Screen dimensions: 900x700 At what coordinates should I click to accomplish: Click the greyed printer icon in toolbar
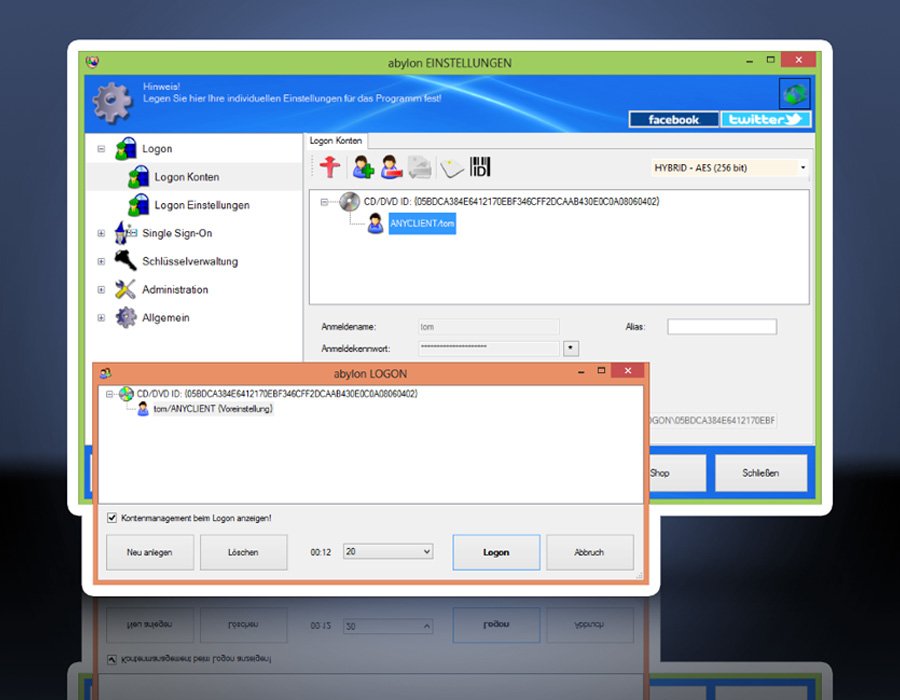(420, 167)
